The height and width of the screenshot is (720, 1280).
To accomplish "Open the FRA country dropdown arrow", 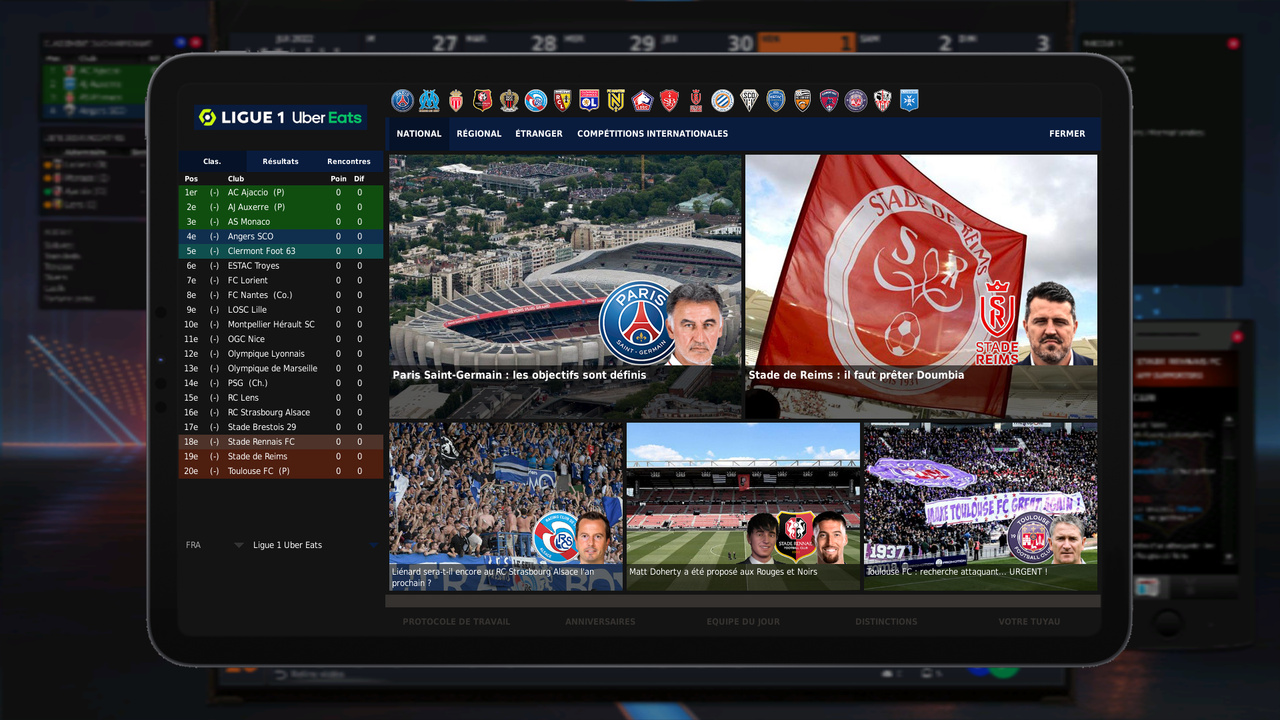I will point(239,545).
